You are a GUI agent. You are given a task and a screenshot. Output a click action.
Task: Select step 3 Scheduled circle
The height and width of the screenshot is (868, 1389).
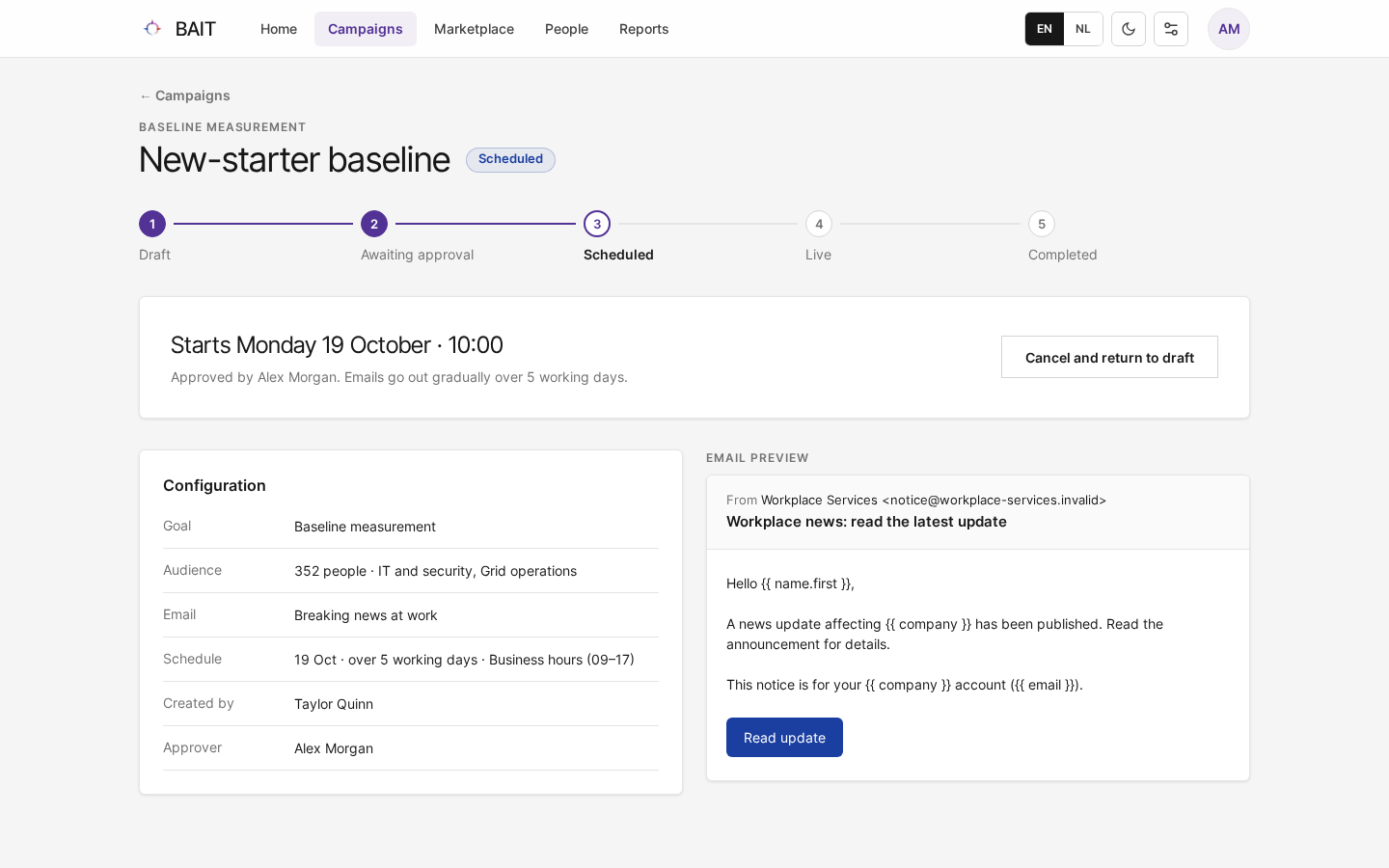[x=597, y=224]
